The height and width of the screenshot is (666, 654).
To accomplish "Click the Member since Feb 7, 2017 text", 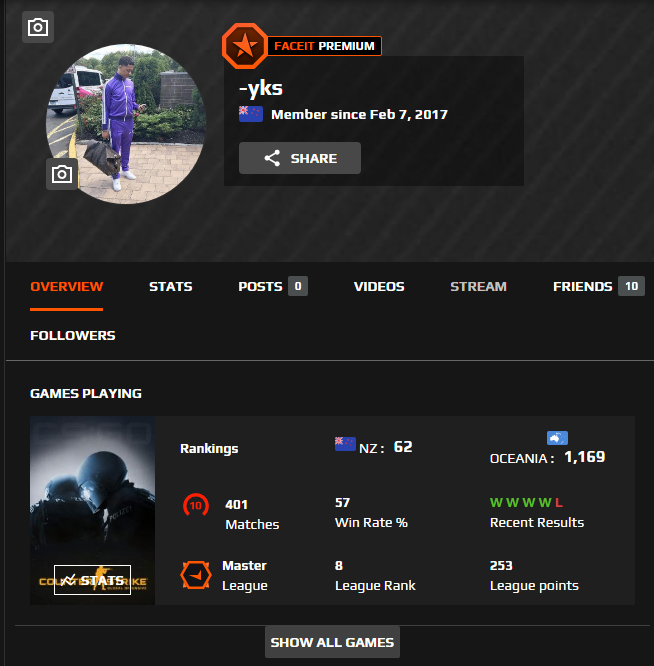I will coord(359,115).
